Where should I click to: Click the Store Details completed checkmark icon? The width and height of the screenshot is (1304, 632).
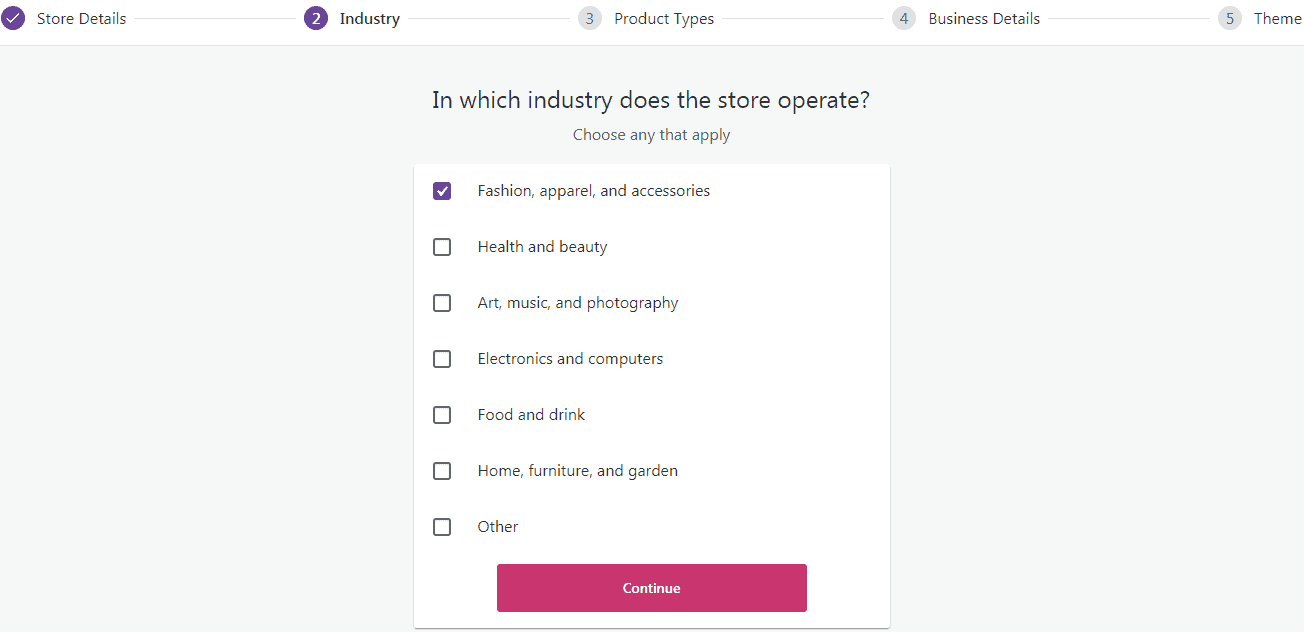(13, 18)
